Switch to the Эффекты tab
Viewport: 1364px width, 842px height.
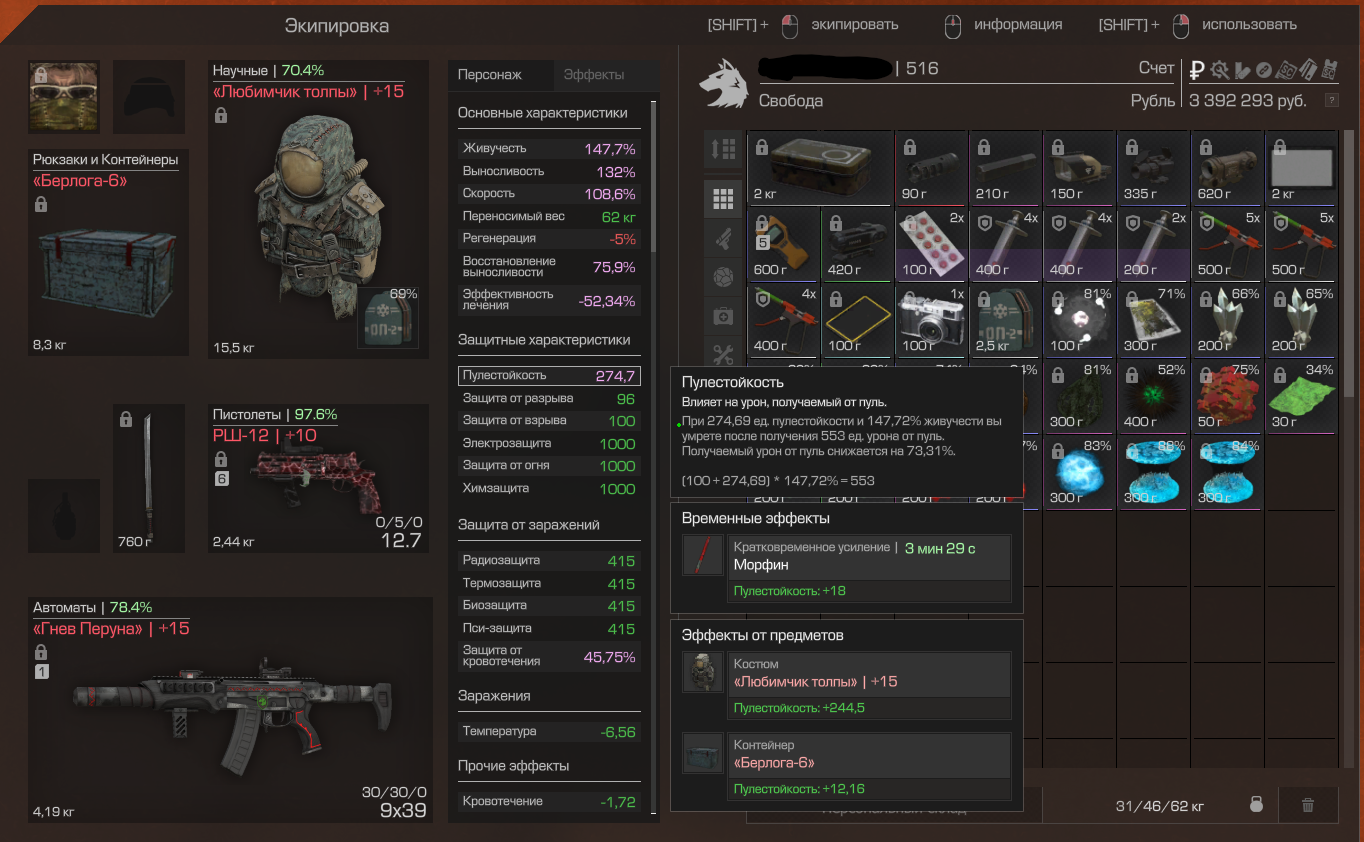(x=593, y=75)
